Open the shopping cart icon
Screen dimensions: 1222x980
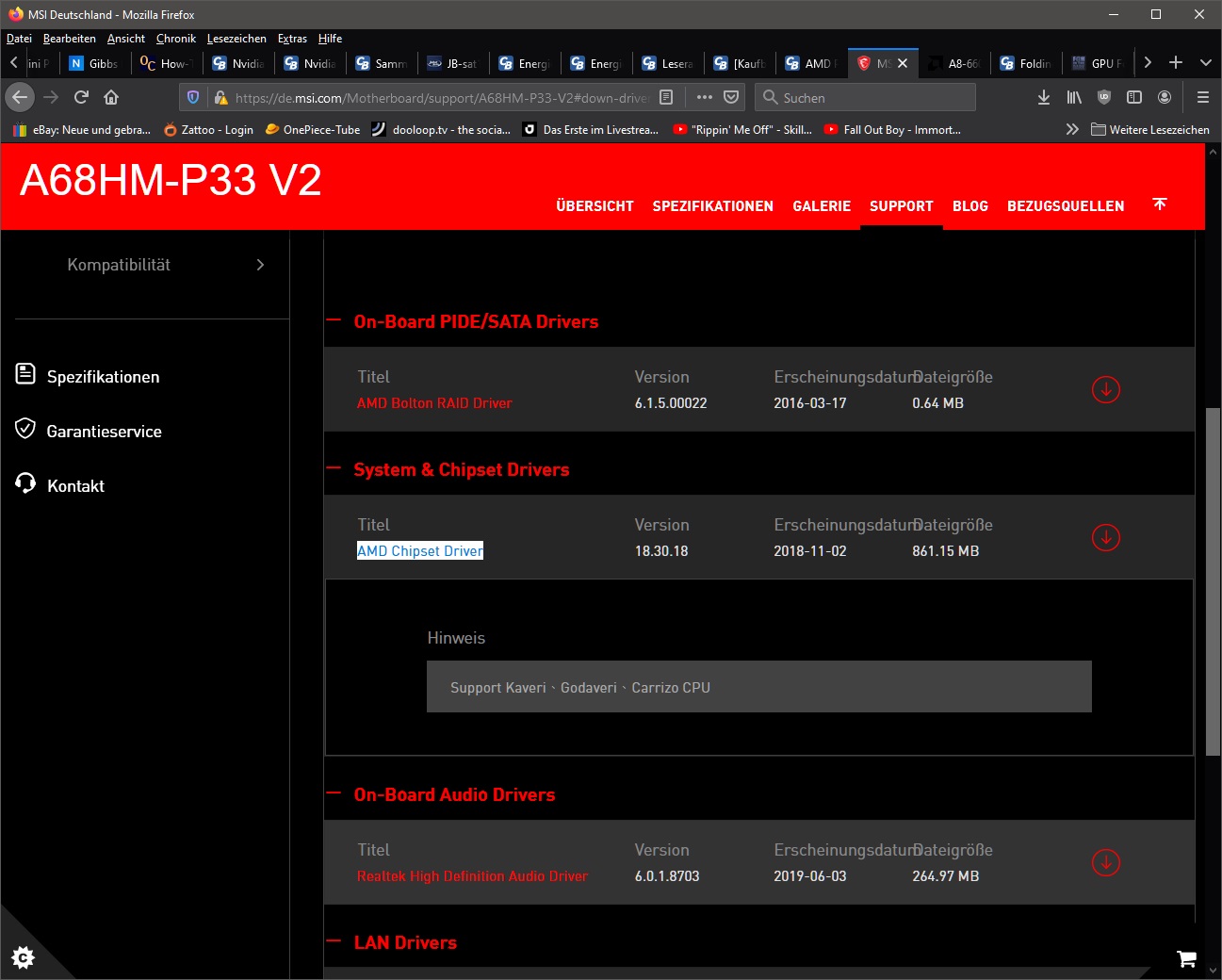(1186, 959)
